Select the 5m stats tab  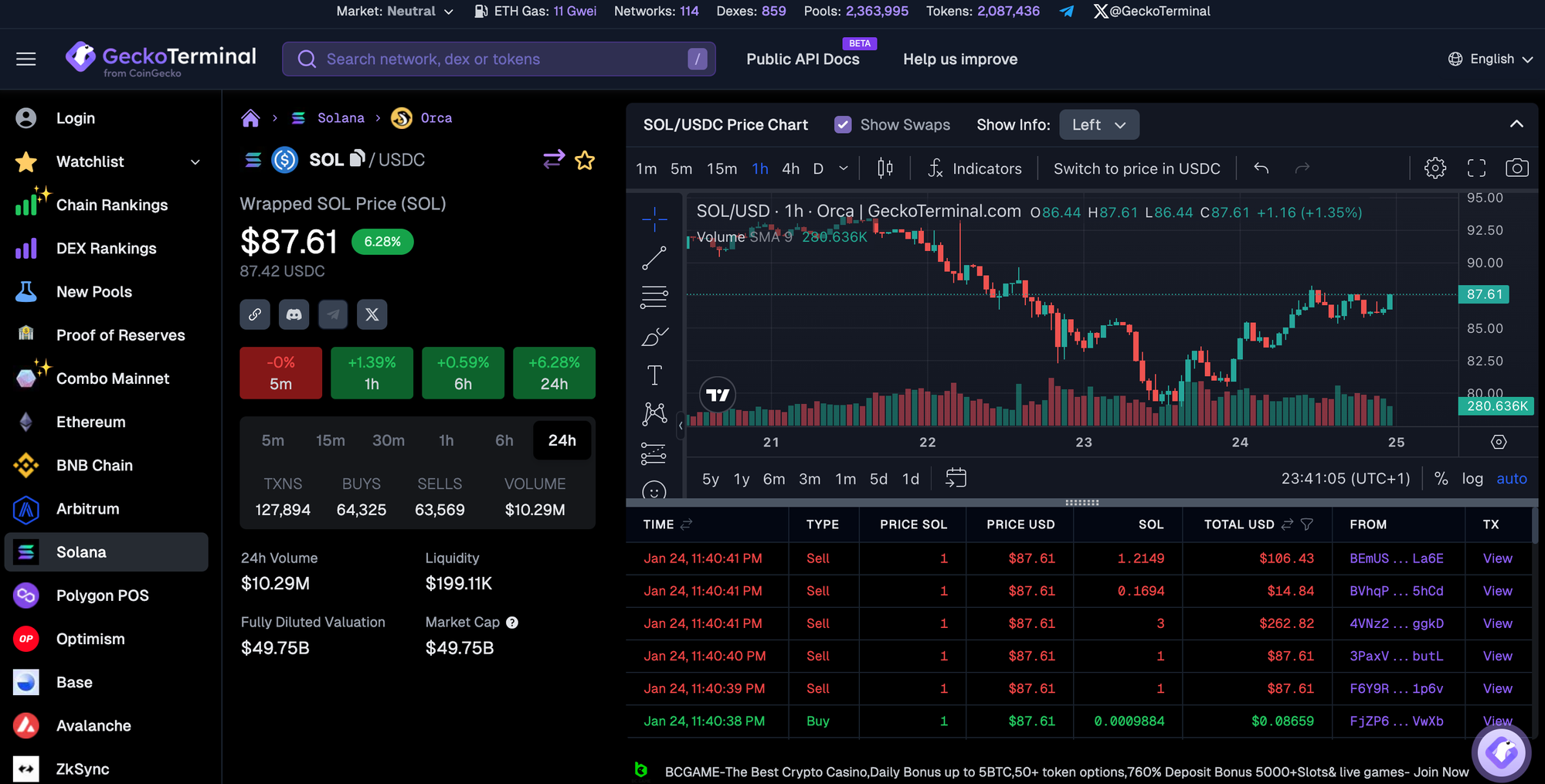(273, 440)
